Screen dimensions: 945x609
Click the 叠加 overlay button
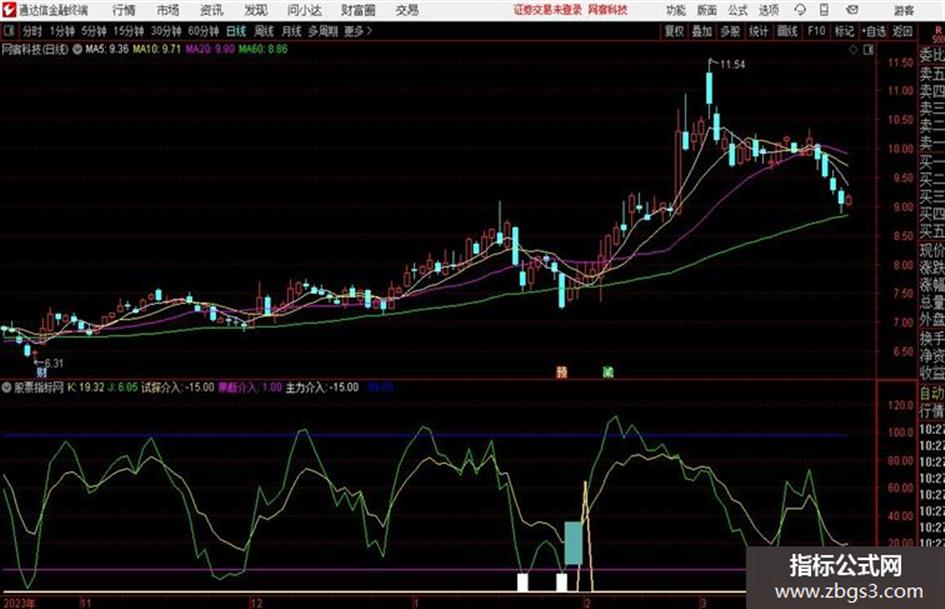(x=702, y=31)
